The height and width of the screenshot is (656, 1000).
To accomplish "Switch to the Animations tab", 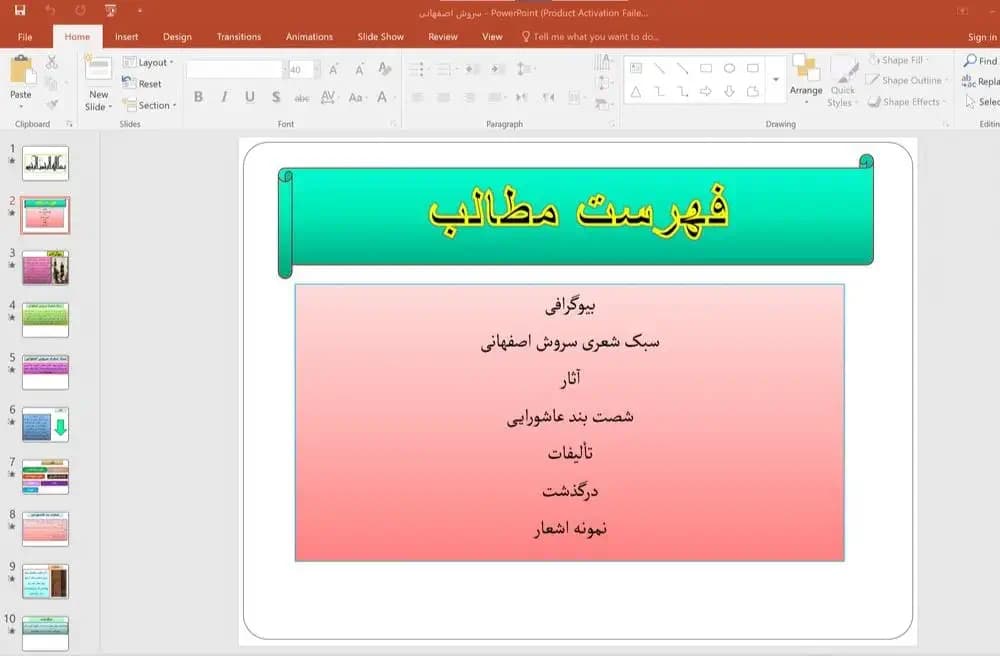I will point(309,37).
